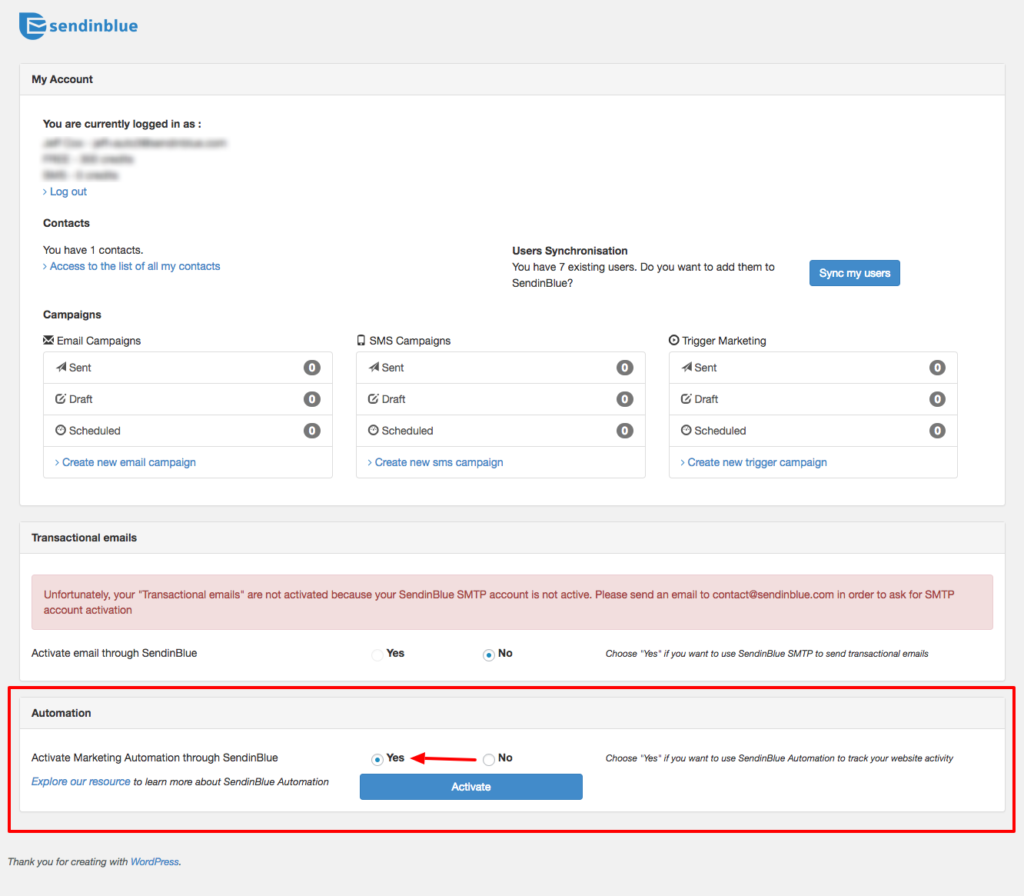Click the Draft pencil icon under Trigger Marketing

tap(686, 398)
